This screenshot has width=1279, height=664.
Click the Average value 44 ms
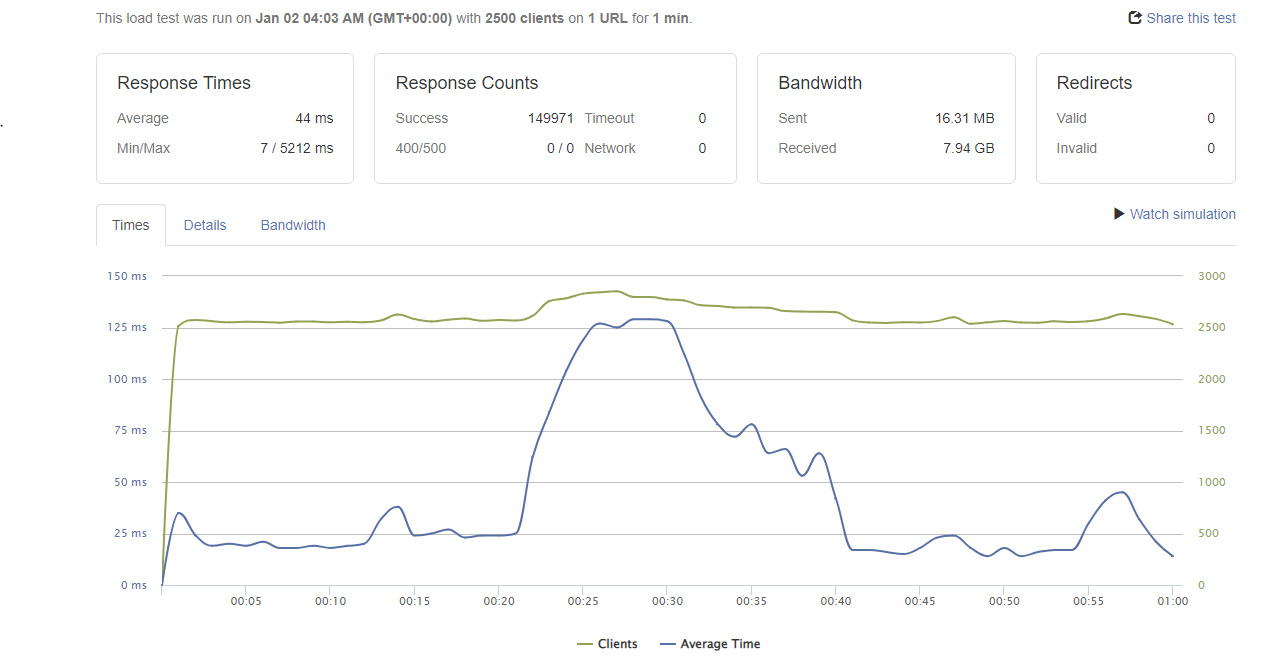pyautogui.click(x=314, y=118)
